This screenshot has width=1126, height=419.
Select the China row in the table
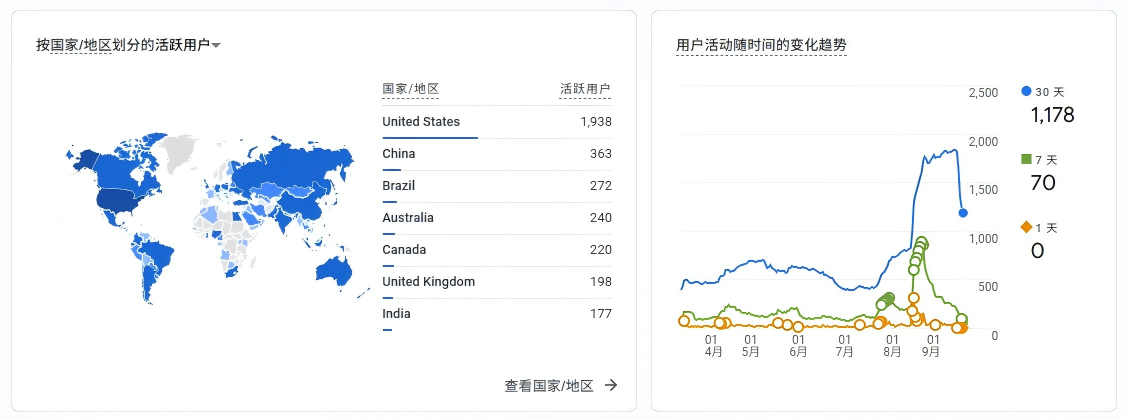click(497, 155)
